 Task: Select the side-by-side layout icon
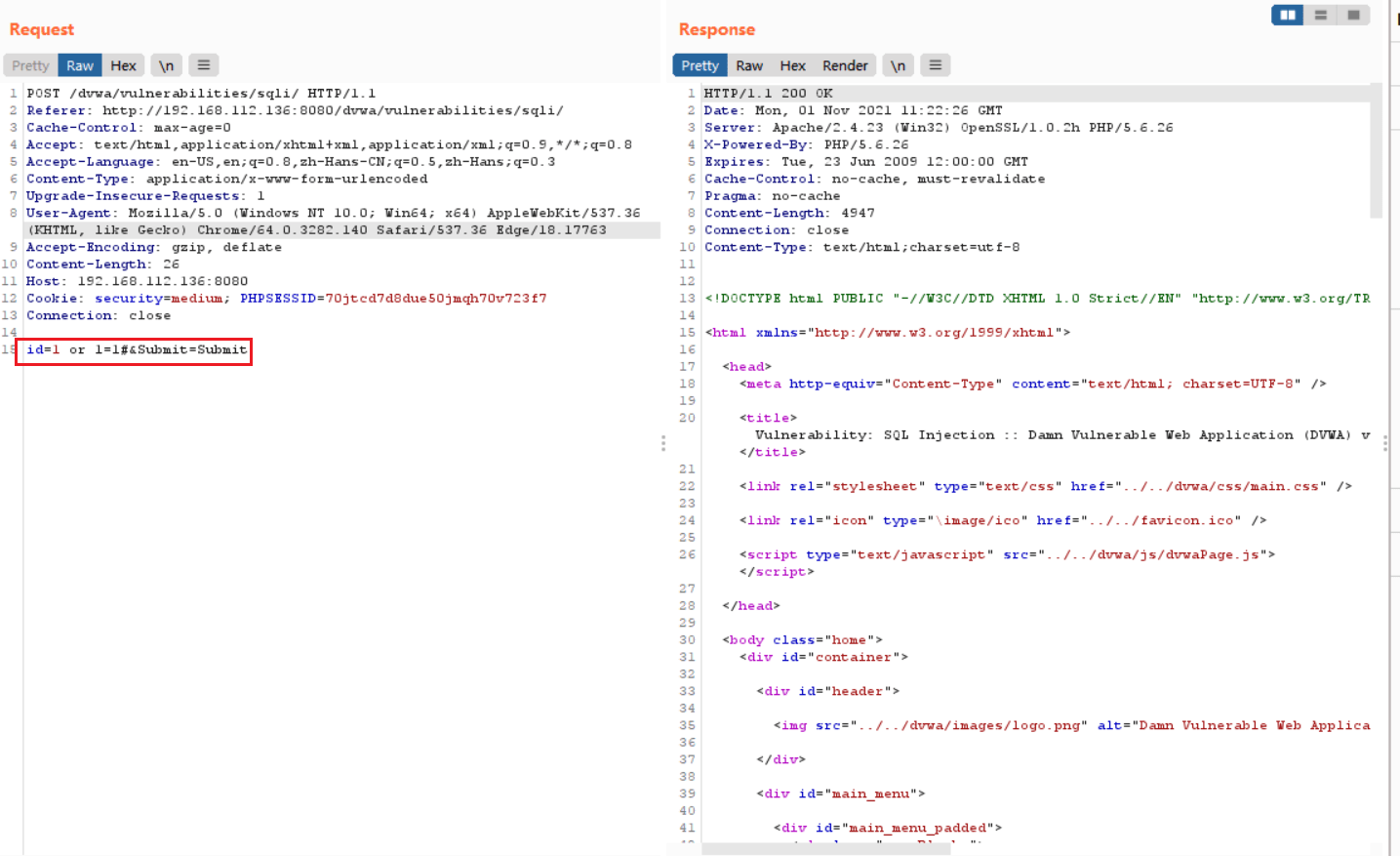point(1288,15)
